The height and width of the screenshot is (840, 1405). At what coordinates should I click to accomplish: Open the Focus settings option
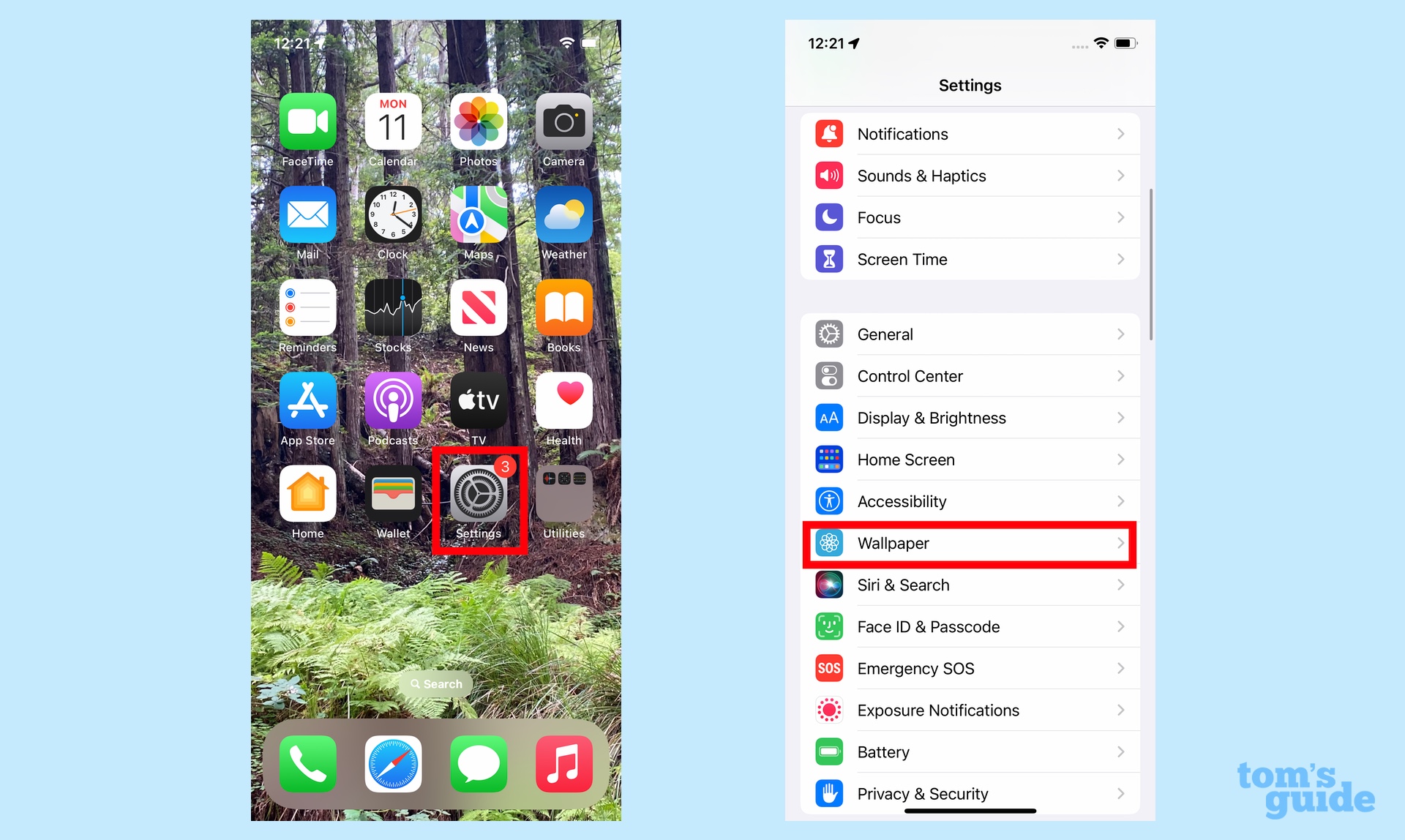[x=970, y=217]
